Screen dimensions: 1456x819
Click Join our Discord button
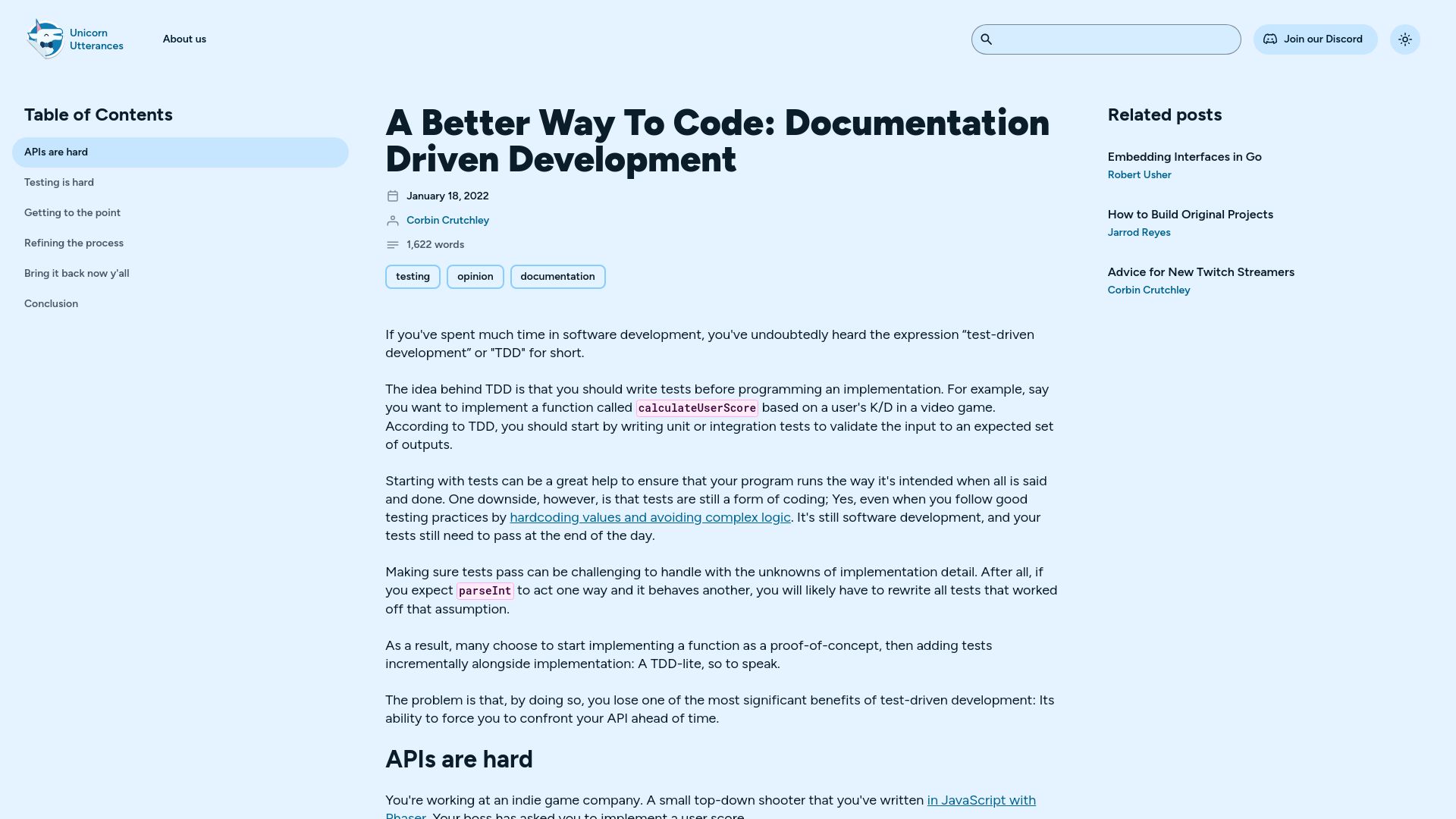pyautogui.click(x=1316, y=39)
